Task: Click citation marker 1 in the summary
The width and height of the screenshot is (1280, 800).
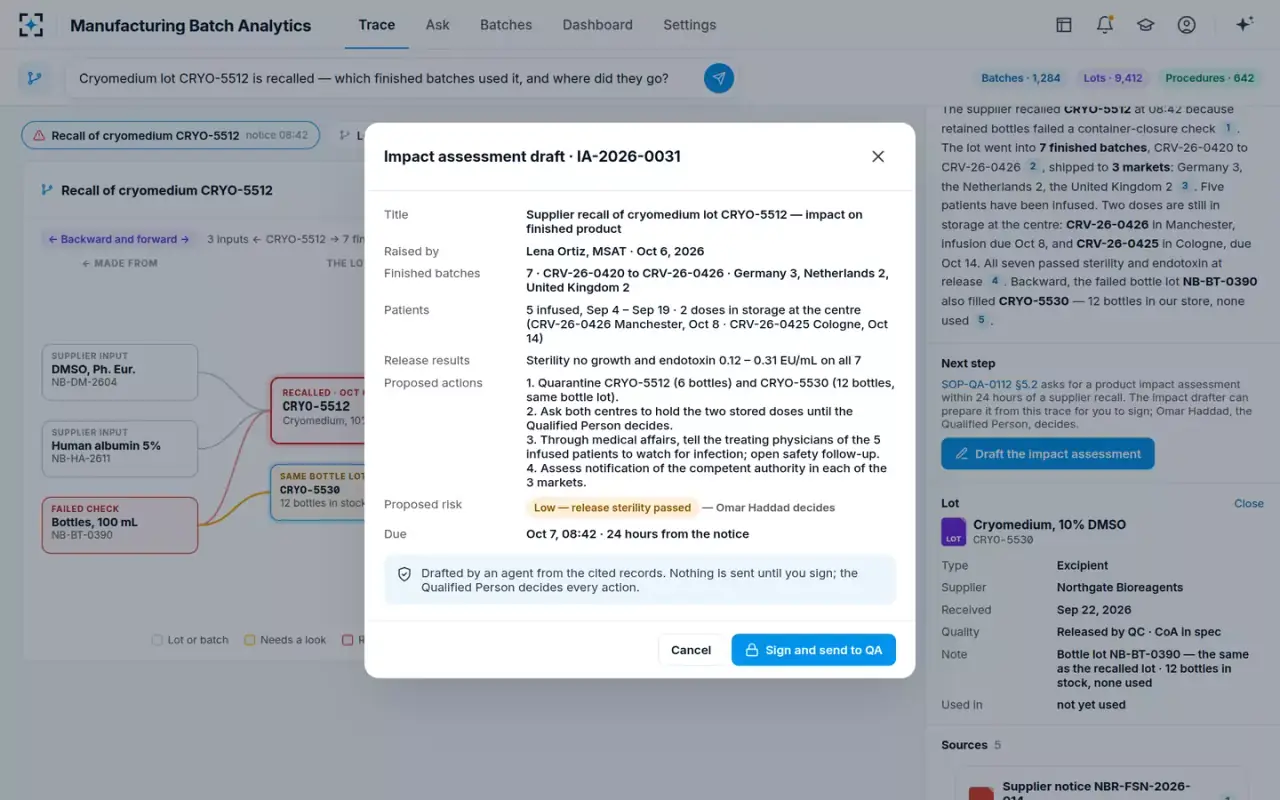Action: 1229,129
